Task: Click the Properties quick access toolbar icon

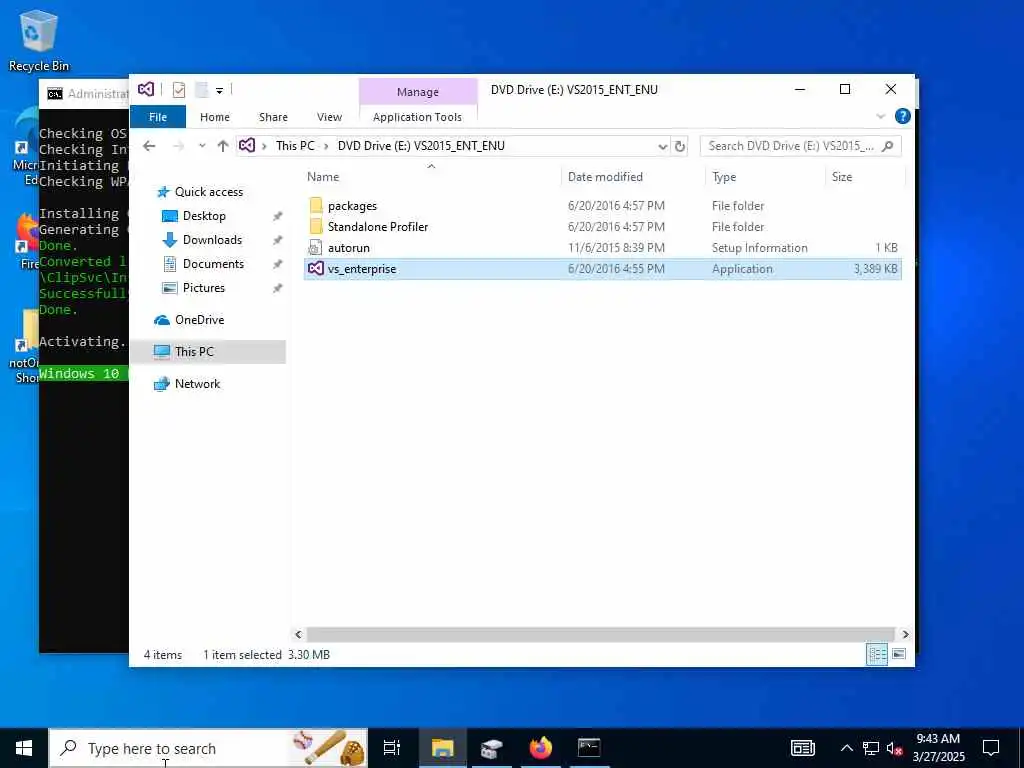Action: pos(179,90)
